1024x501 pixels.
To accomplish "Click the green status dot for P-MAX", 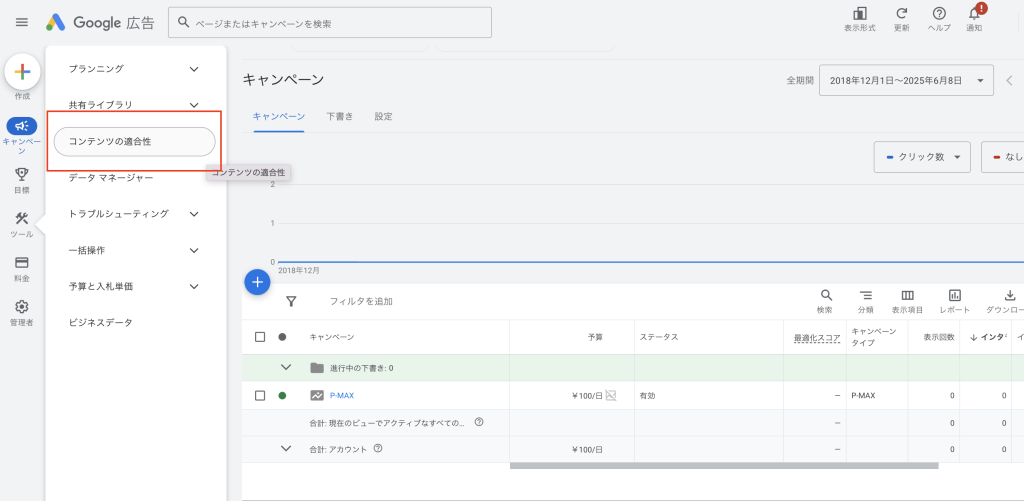I will (x=282, y=395).
